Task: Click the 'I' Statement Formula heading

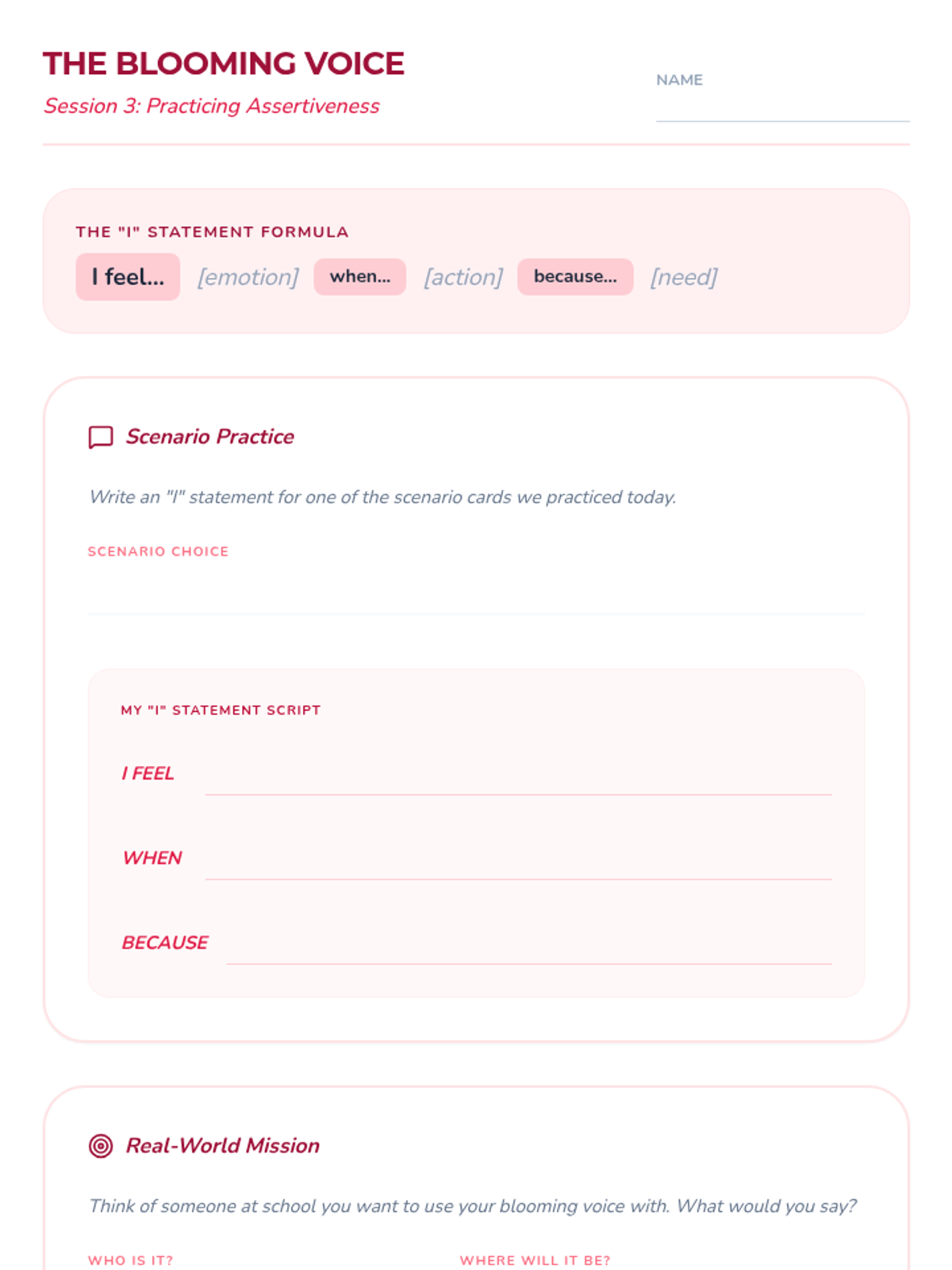Action: click(212, 232)
